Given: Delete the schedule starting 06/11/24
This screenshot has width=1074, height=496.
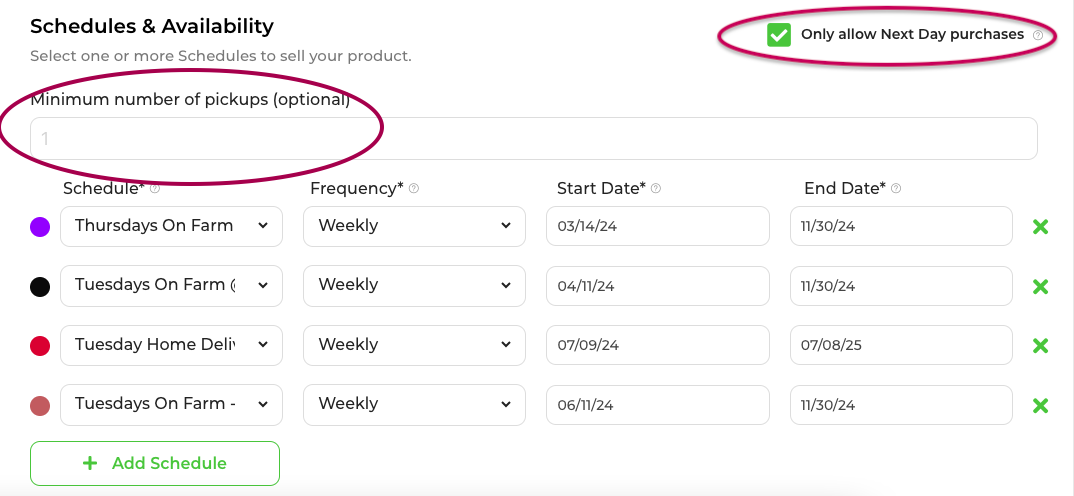Looking at the screenshot, I should (1040, 406).
